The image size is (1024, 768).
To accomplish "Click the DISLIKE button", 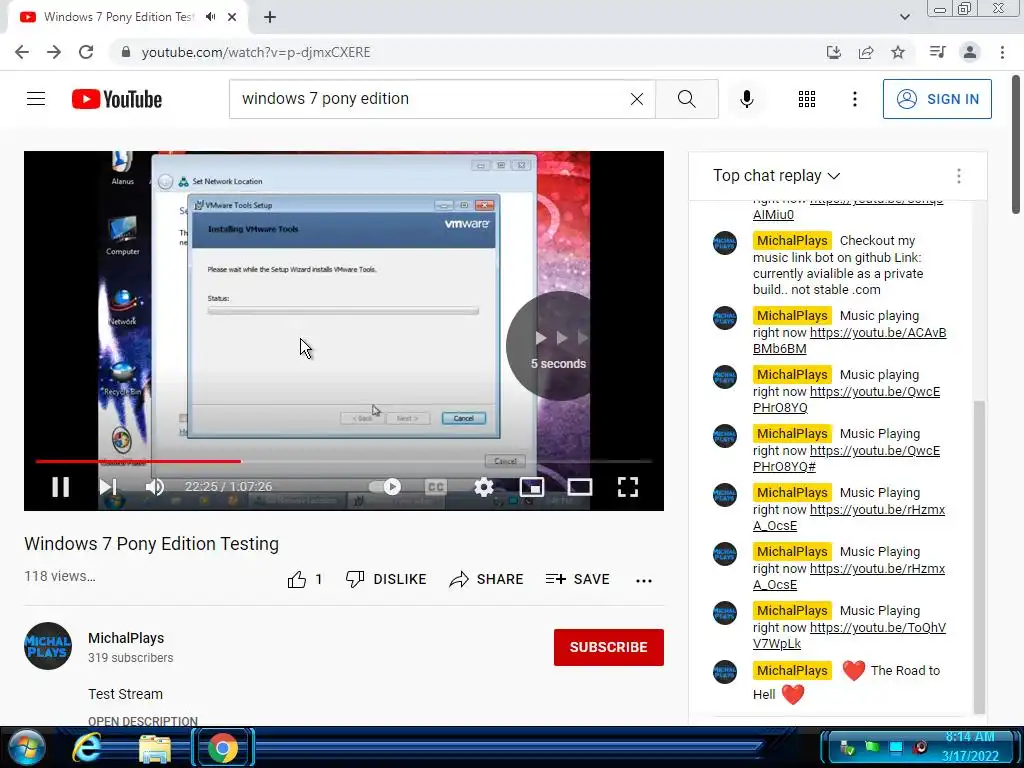I will tap(386, 579).
